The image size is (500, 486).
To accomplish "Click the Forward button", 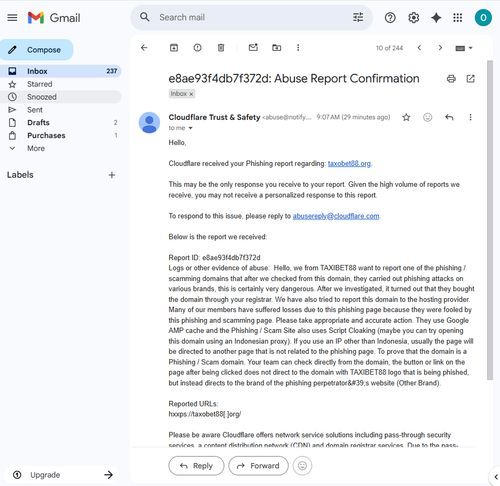I will tap(258, 466).
